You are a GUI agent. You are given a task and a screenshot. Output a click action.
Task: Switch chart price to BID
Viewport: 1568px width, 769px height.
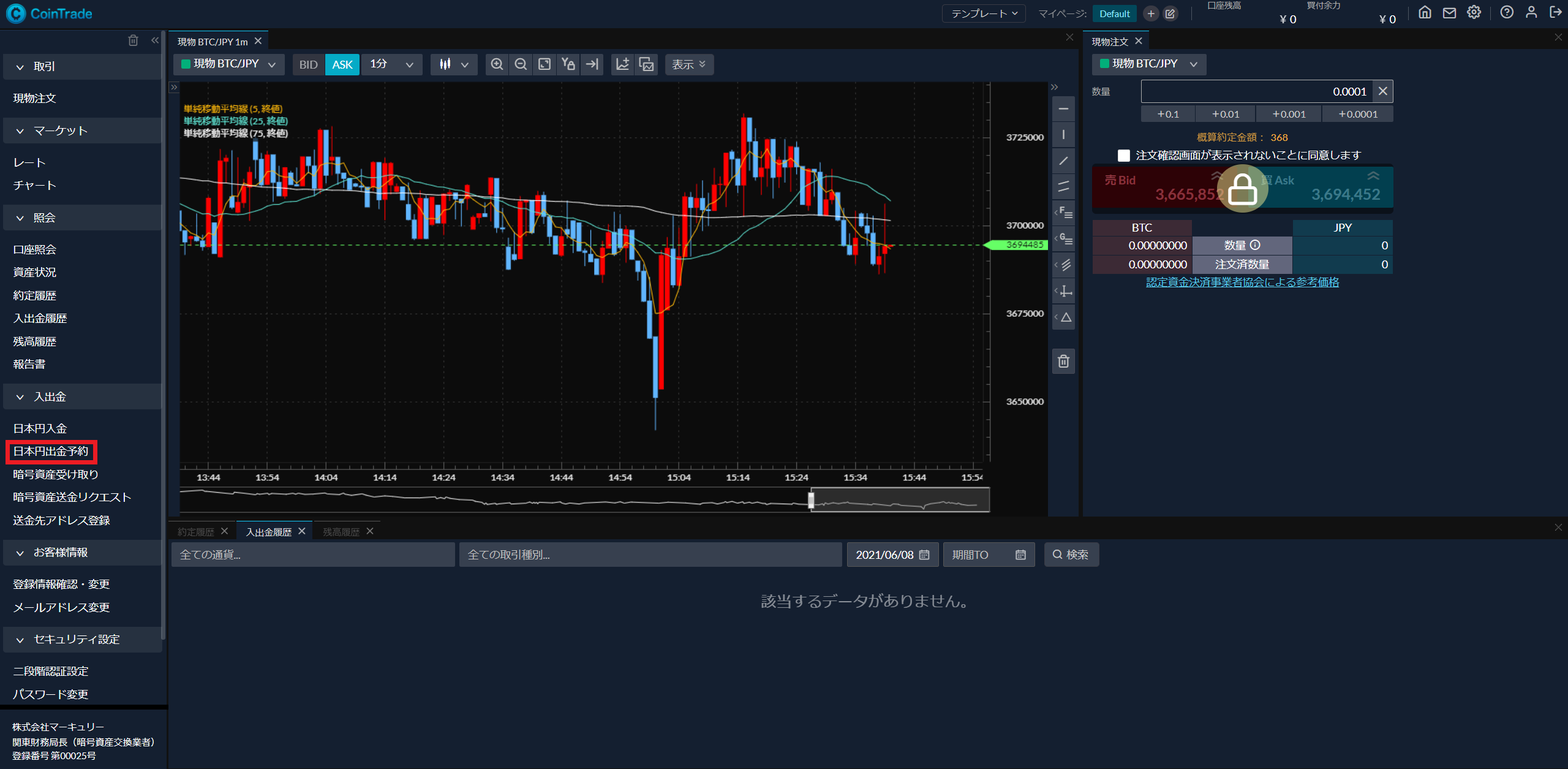[308, 64]
